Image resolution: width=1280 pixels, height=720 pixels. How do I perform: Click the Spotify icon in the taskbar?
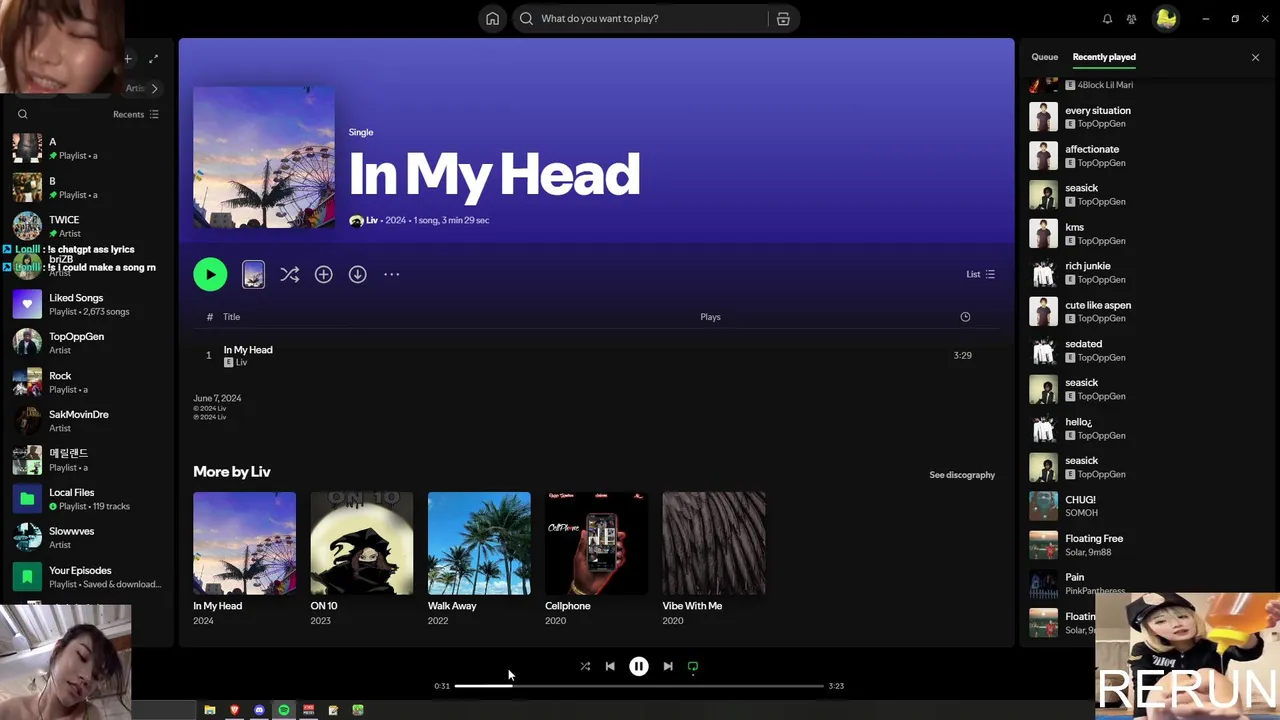pyautogui.click(x=284, y=710)
